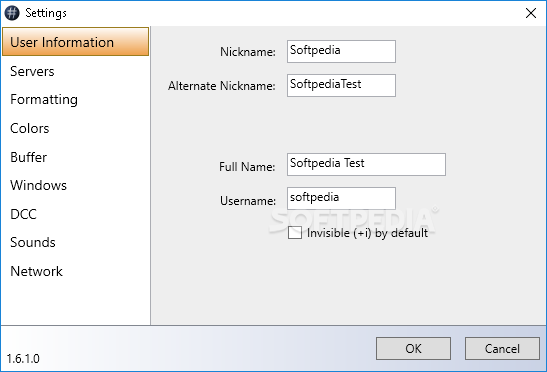Select the User Information category
The image size is (547, 372).
75,42
